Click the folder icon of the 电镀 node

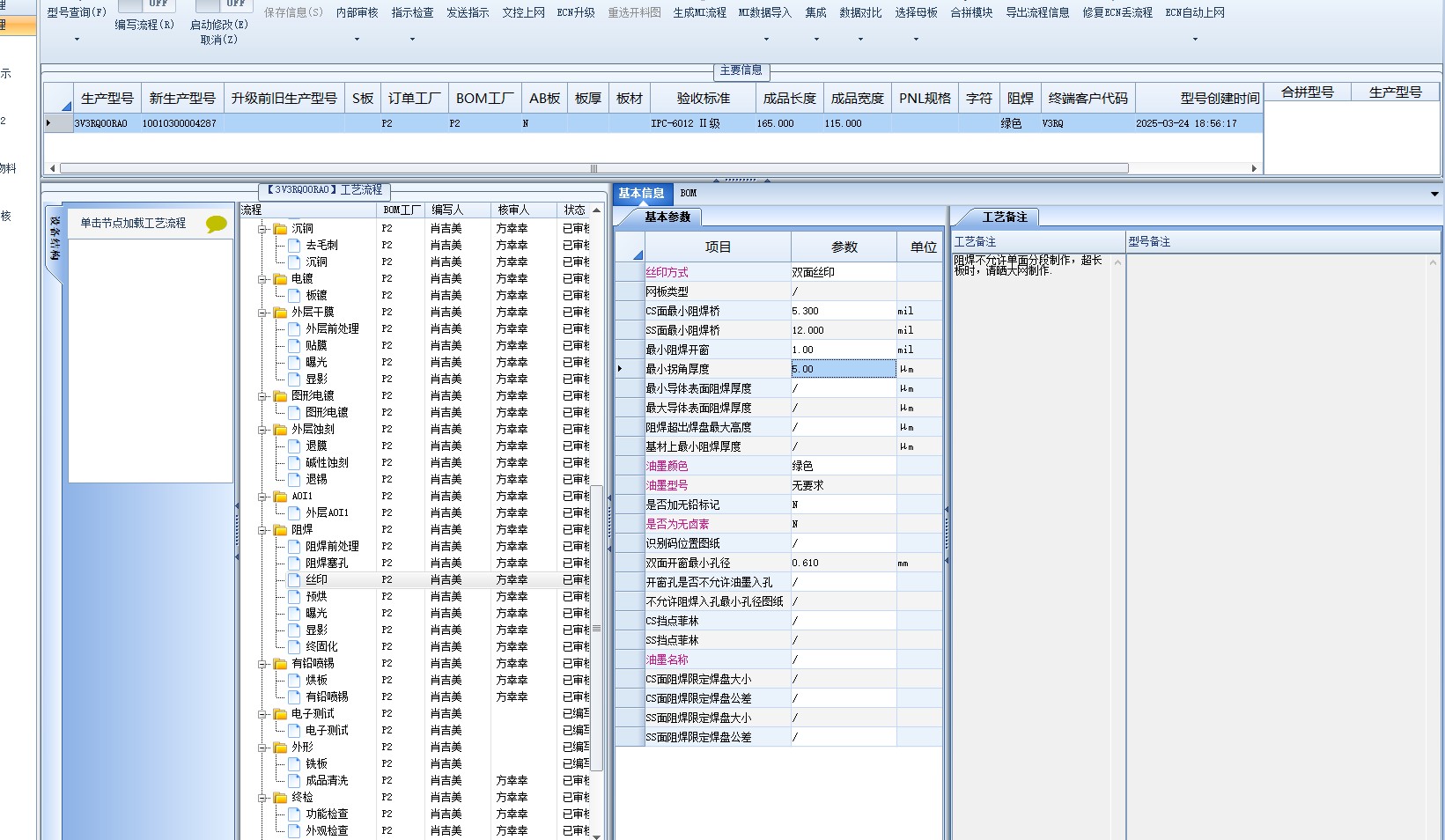click(280, 279)
